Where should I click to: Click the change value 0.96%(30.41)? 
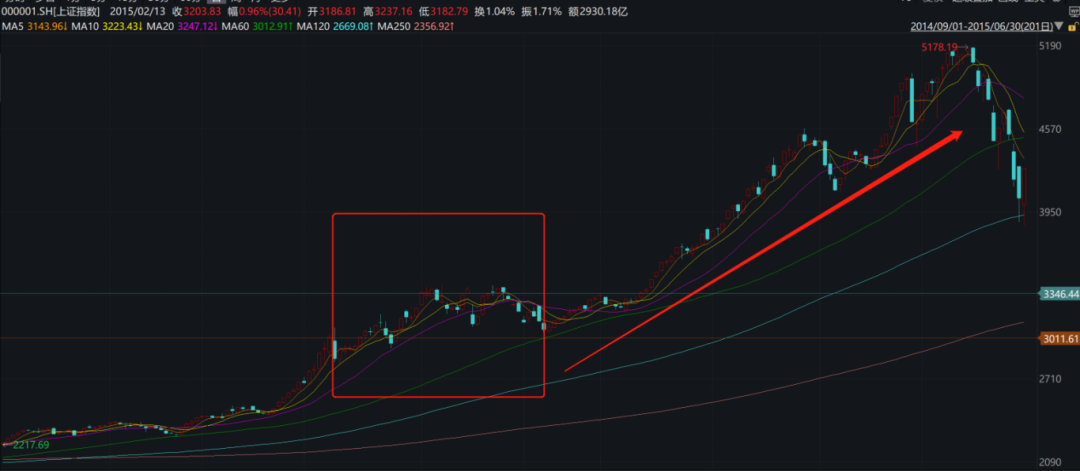(269, 12)
